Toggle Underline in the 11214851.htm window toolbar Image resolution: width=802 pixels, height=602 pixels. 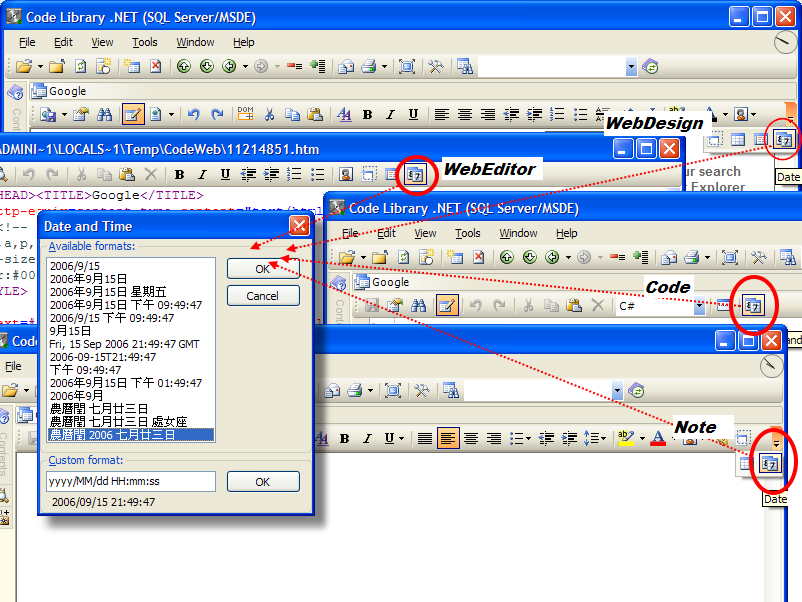point(225,175)
